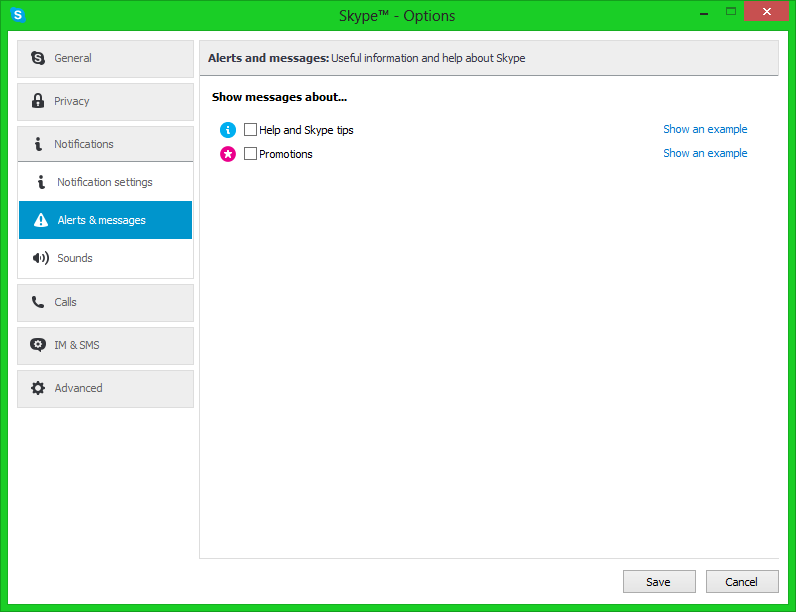Save the options changes
Viewport: 796px width, 612px height.
pos(659,582)
